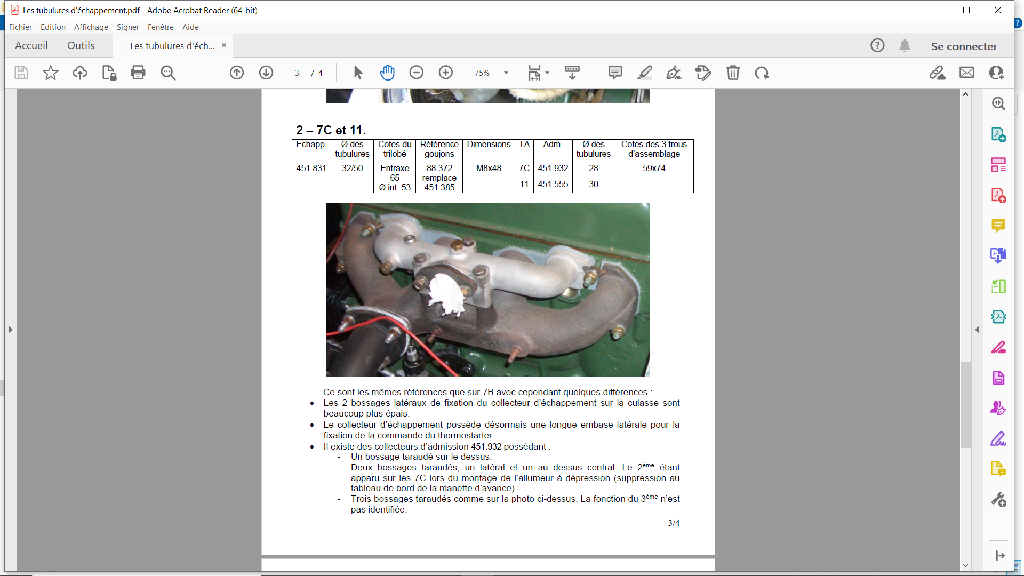Open the Affichage menu
1024x576 pixels.
[90, 27]
